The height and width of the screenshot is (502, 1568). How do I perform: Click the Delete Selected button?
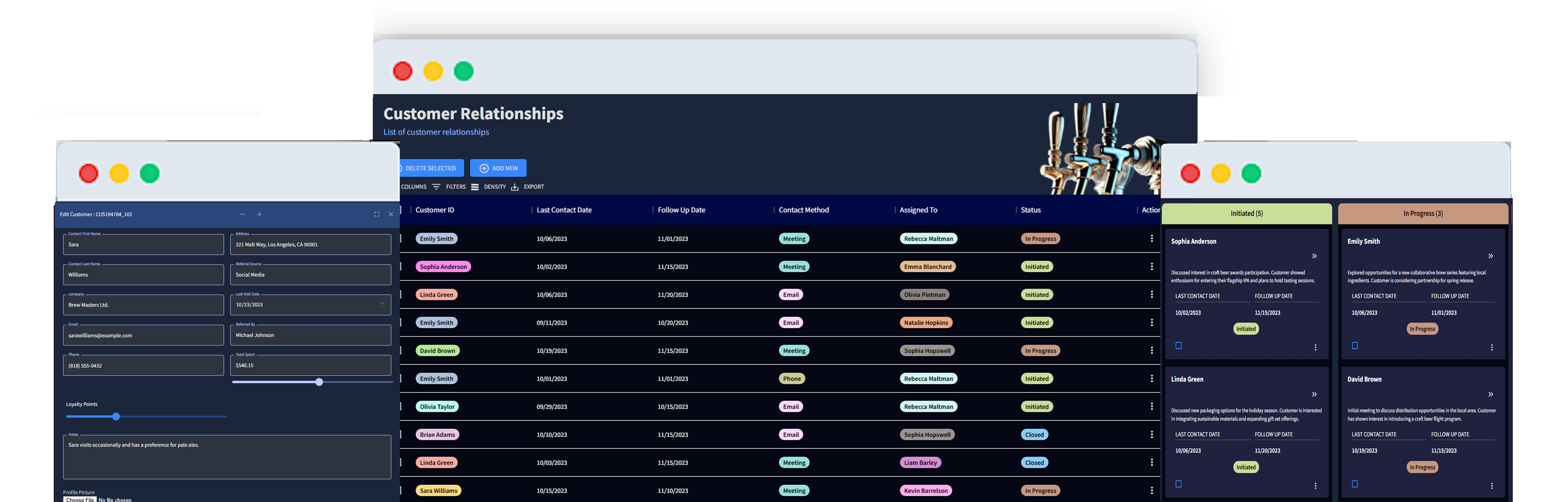(430, 168)
